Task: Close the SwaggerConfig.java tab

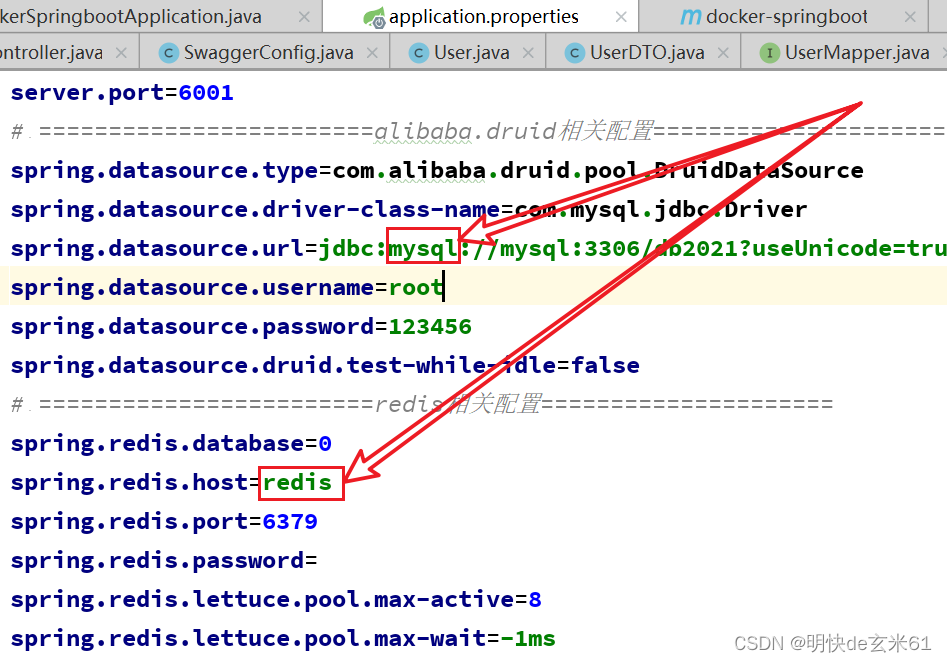Action: click(373, 53)
